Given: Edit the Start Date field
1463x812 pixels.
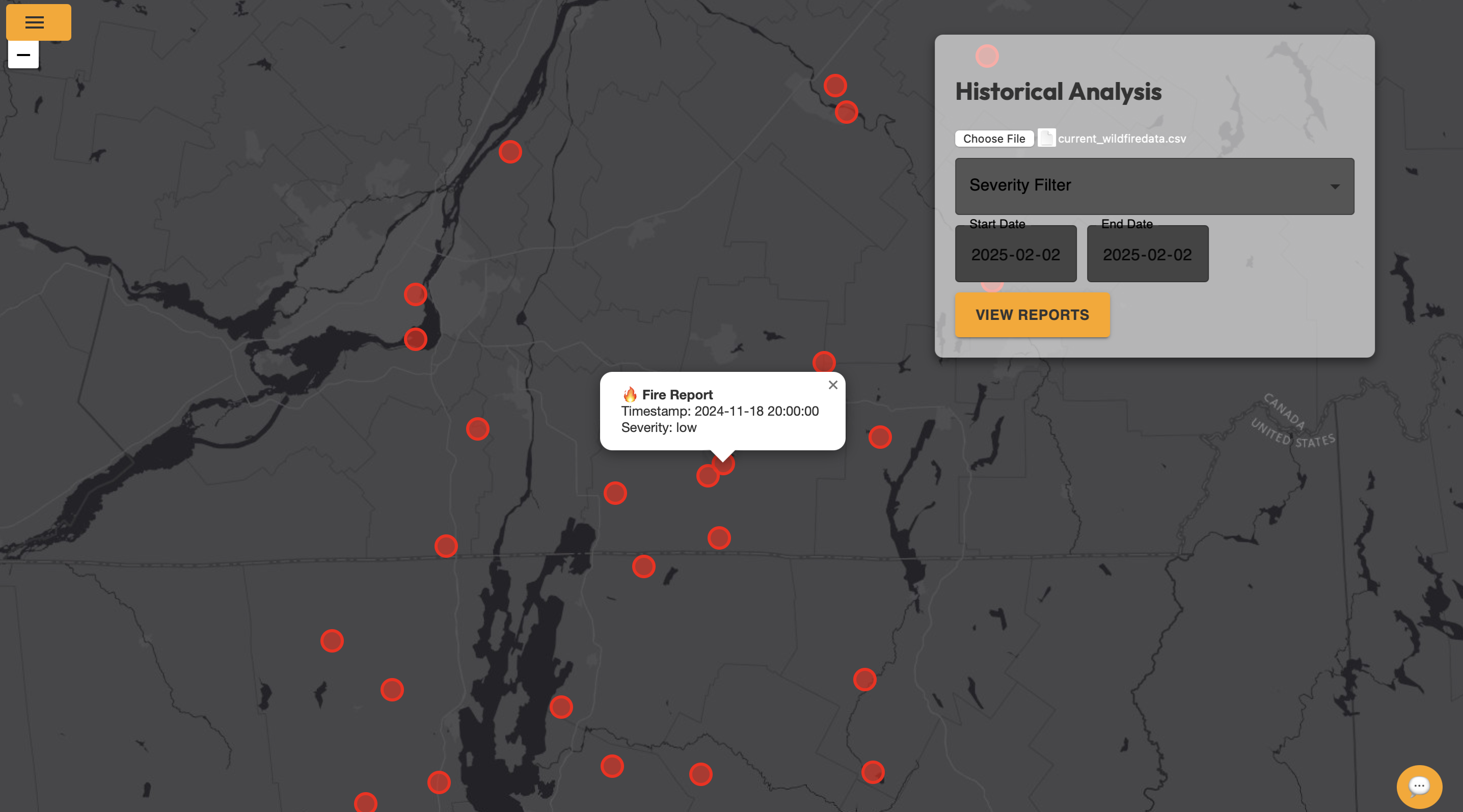Looking at the screenshot, I should click(x=1015, y=254).
